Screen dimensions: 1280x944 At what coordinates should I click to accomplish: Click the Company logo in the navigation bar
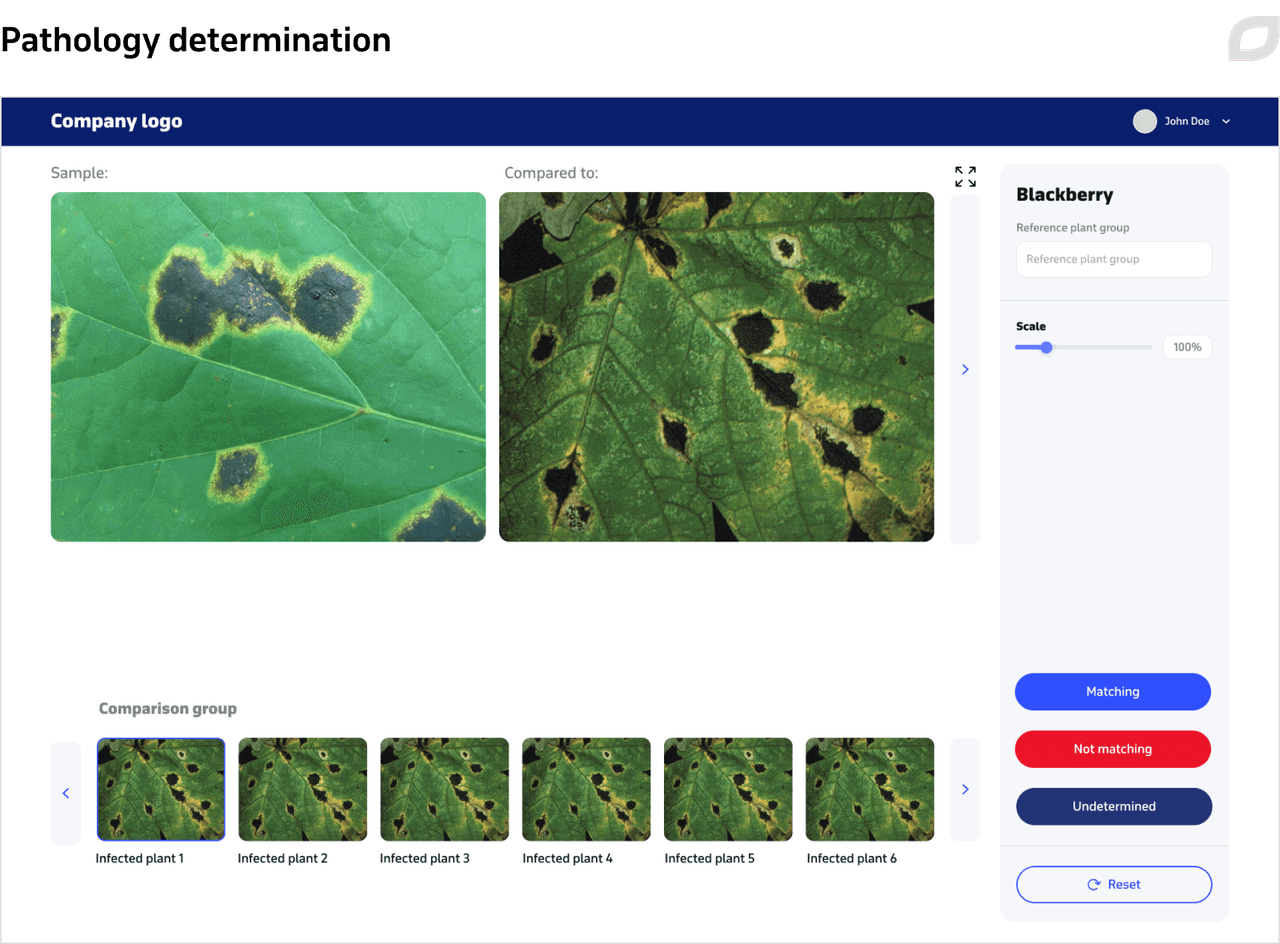tap(116, 121)
